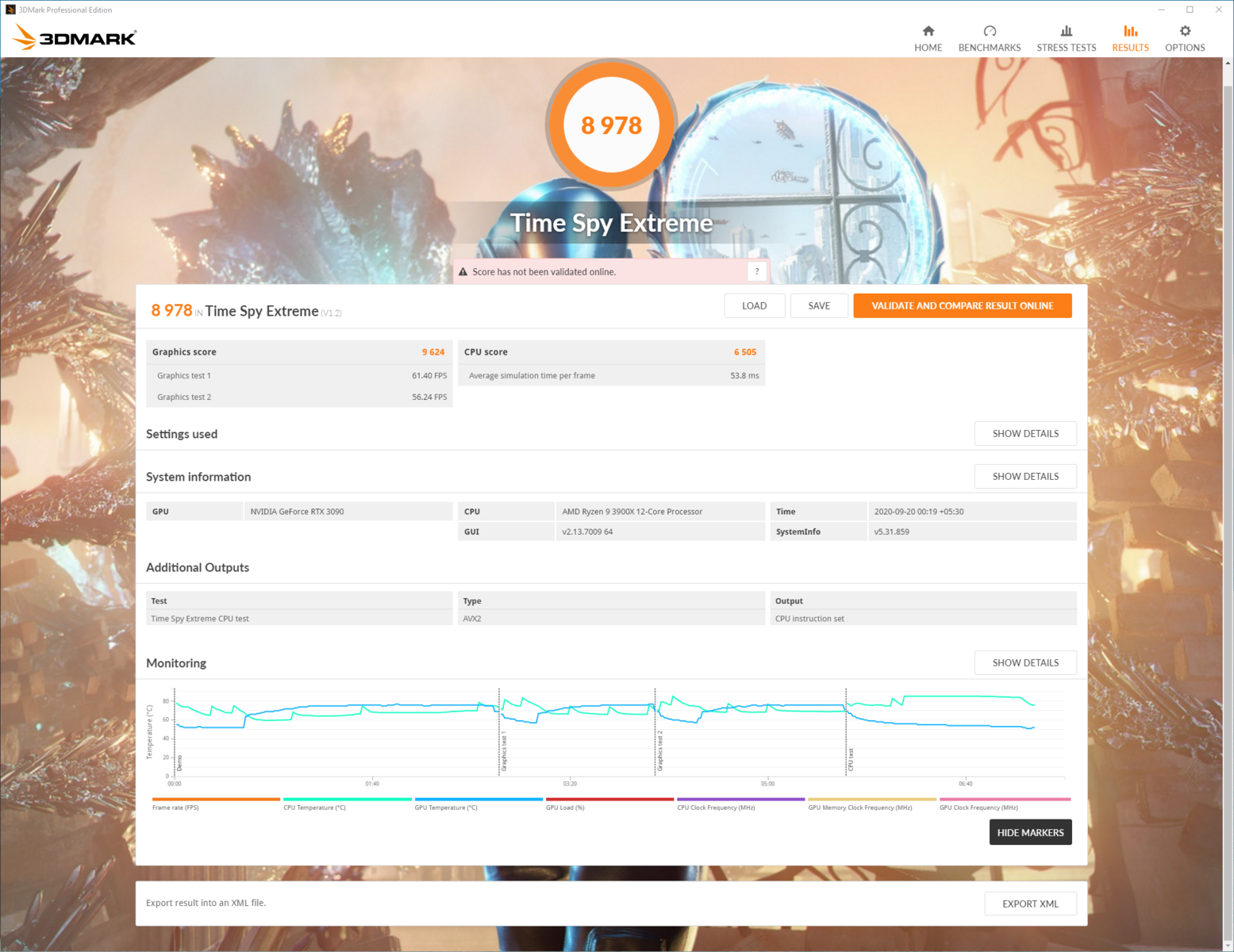This screenshot has width=1234, height=952.
Task: Click the 3DMark logo
Action: (75, 36)
